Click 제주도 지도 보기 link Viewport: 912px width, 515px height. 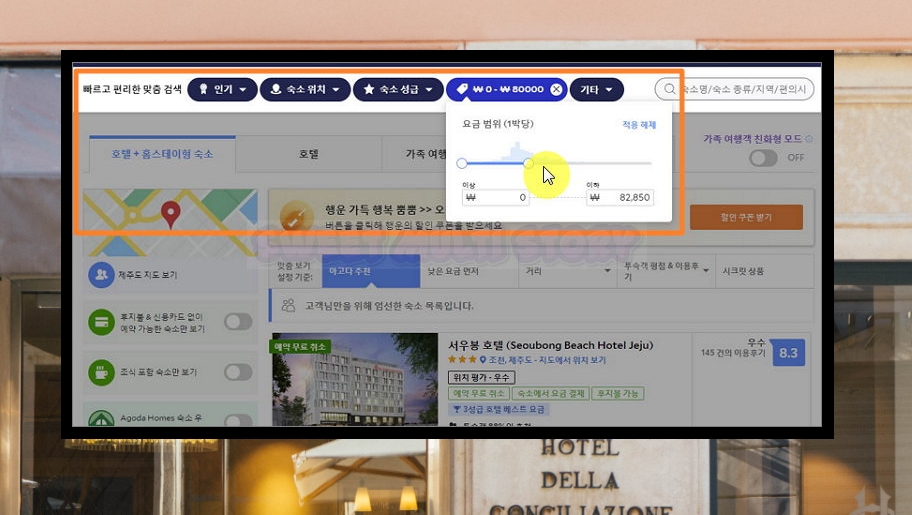148,275
